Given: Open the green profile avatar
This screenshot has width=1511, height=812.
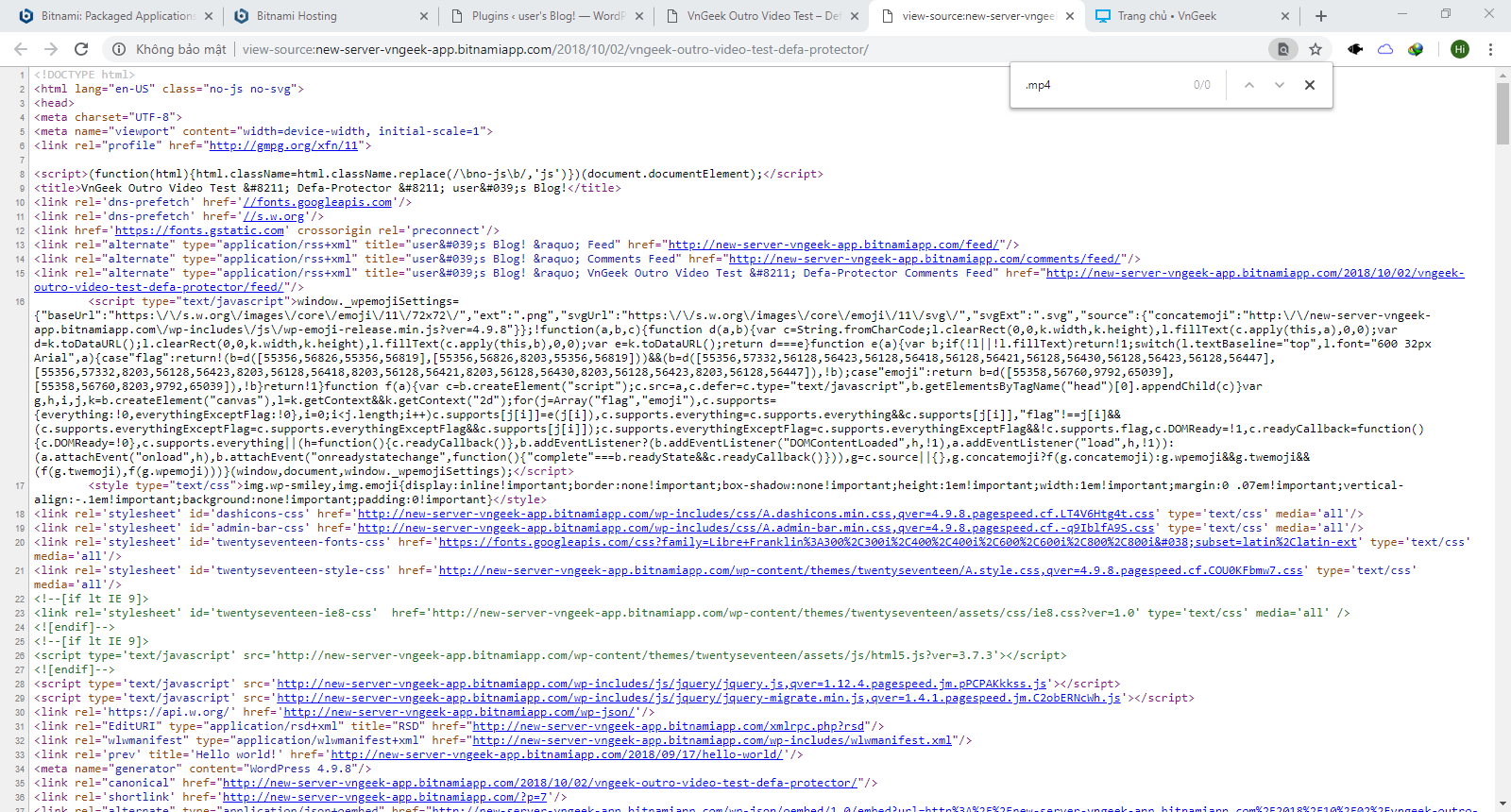Looking at the screenshot, I should [1460, 49].
